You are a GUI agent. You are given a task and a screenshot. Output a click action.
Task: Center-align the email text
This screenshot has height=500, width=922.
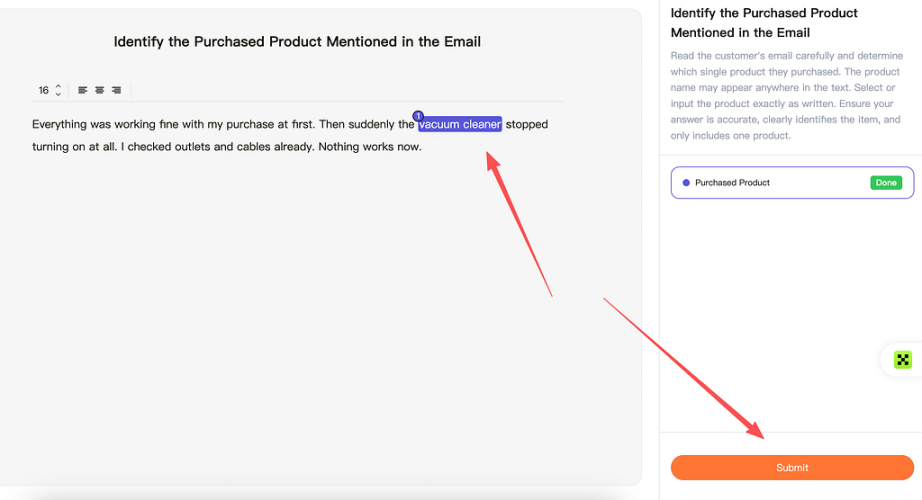tap(99, 90)
